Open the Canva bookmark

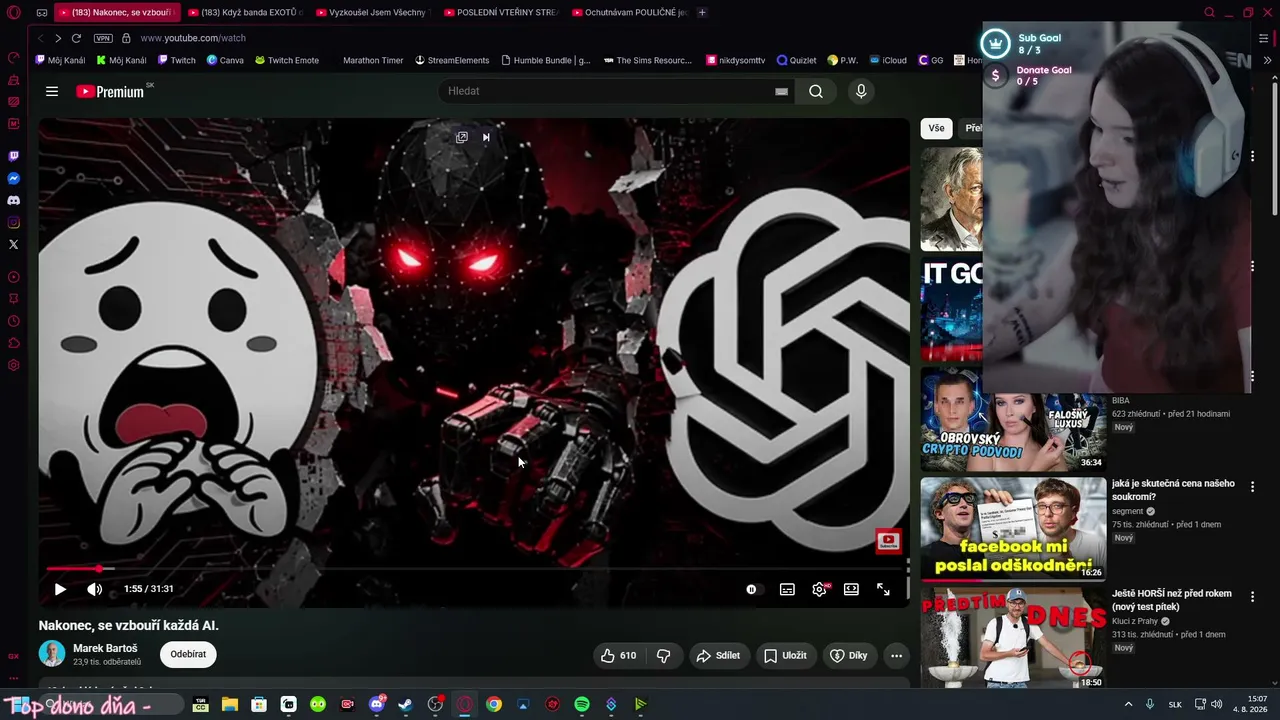(225, 60)
